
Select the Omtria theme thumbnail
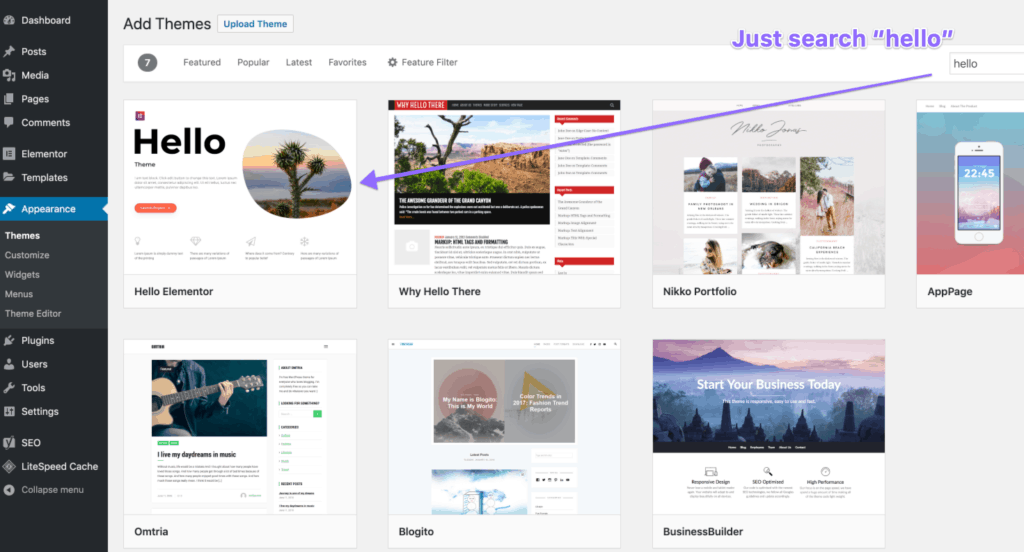240,427
